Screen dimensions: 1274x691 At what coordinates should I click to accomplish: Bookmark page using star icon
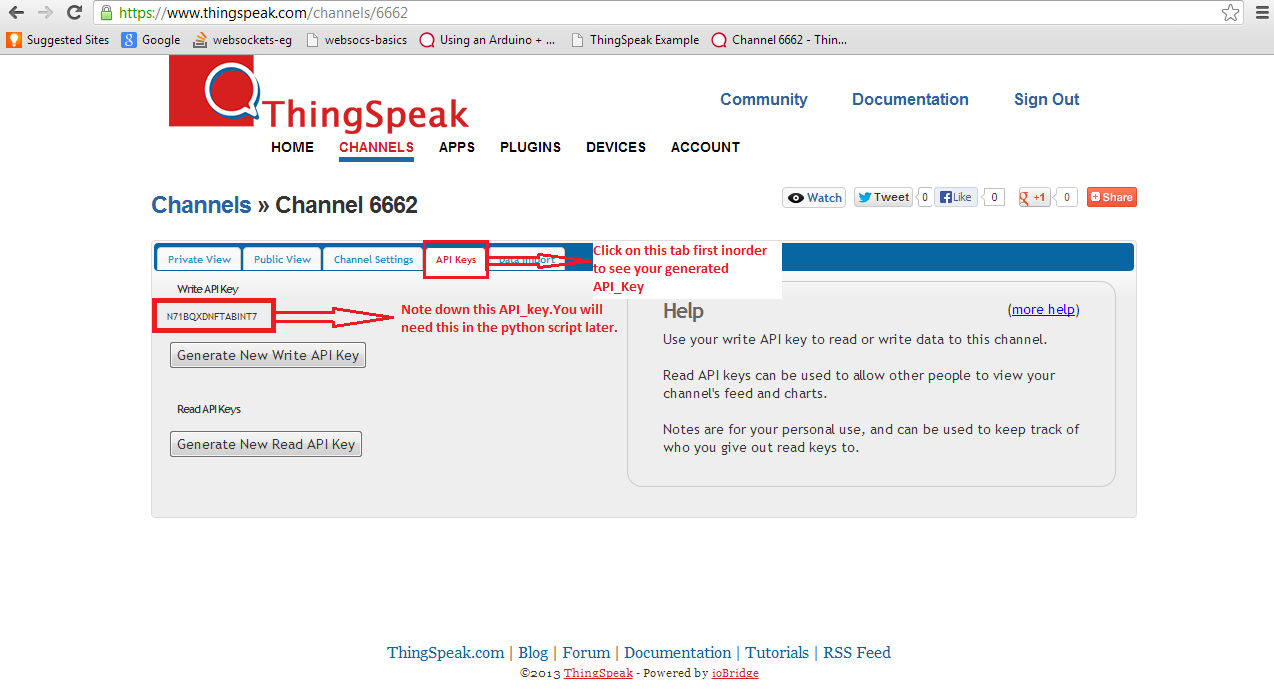tap(1230, 13)
